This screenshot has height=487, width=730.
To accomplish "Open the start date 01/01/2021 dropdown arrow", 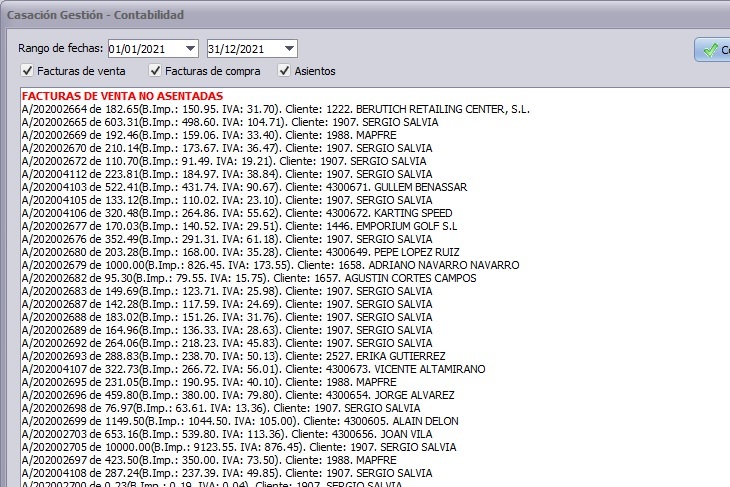I will click(x=190, y=48).
